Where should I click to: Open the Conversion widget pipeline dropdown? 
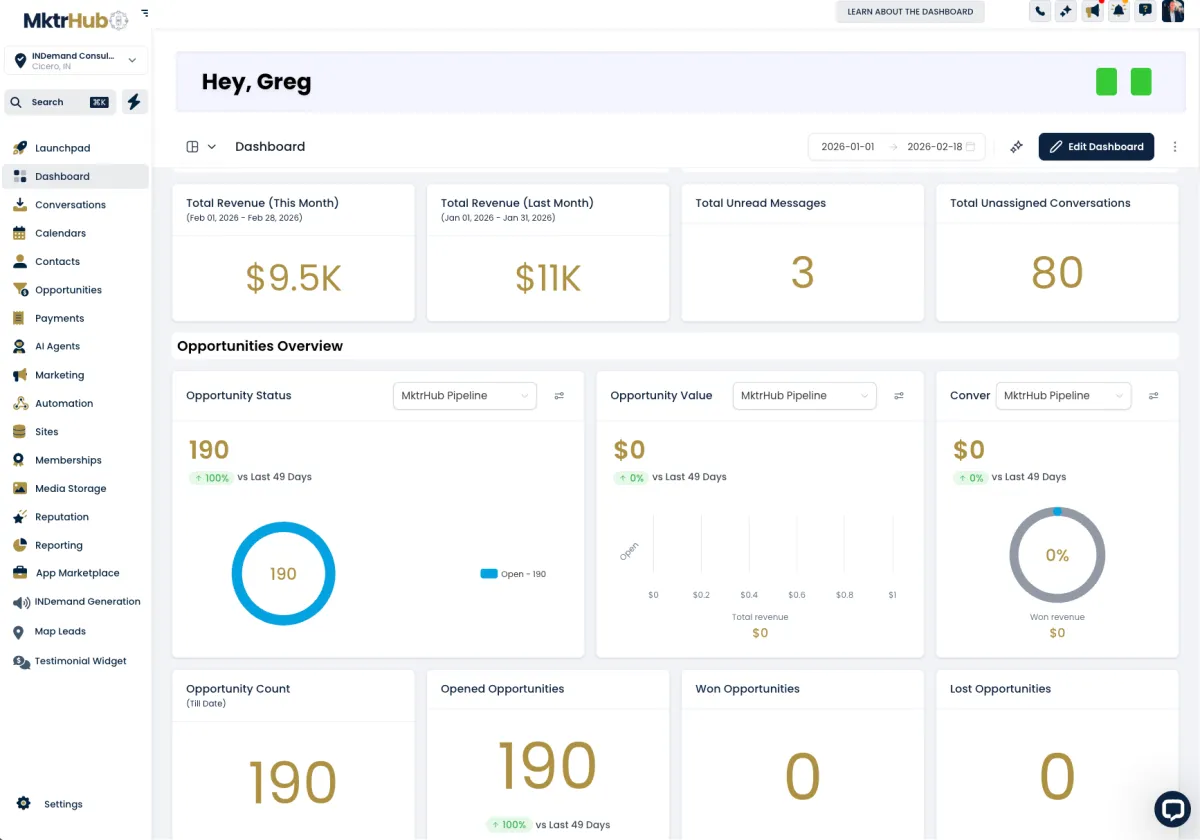tap(1063, 396)
